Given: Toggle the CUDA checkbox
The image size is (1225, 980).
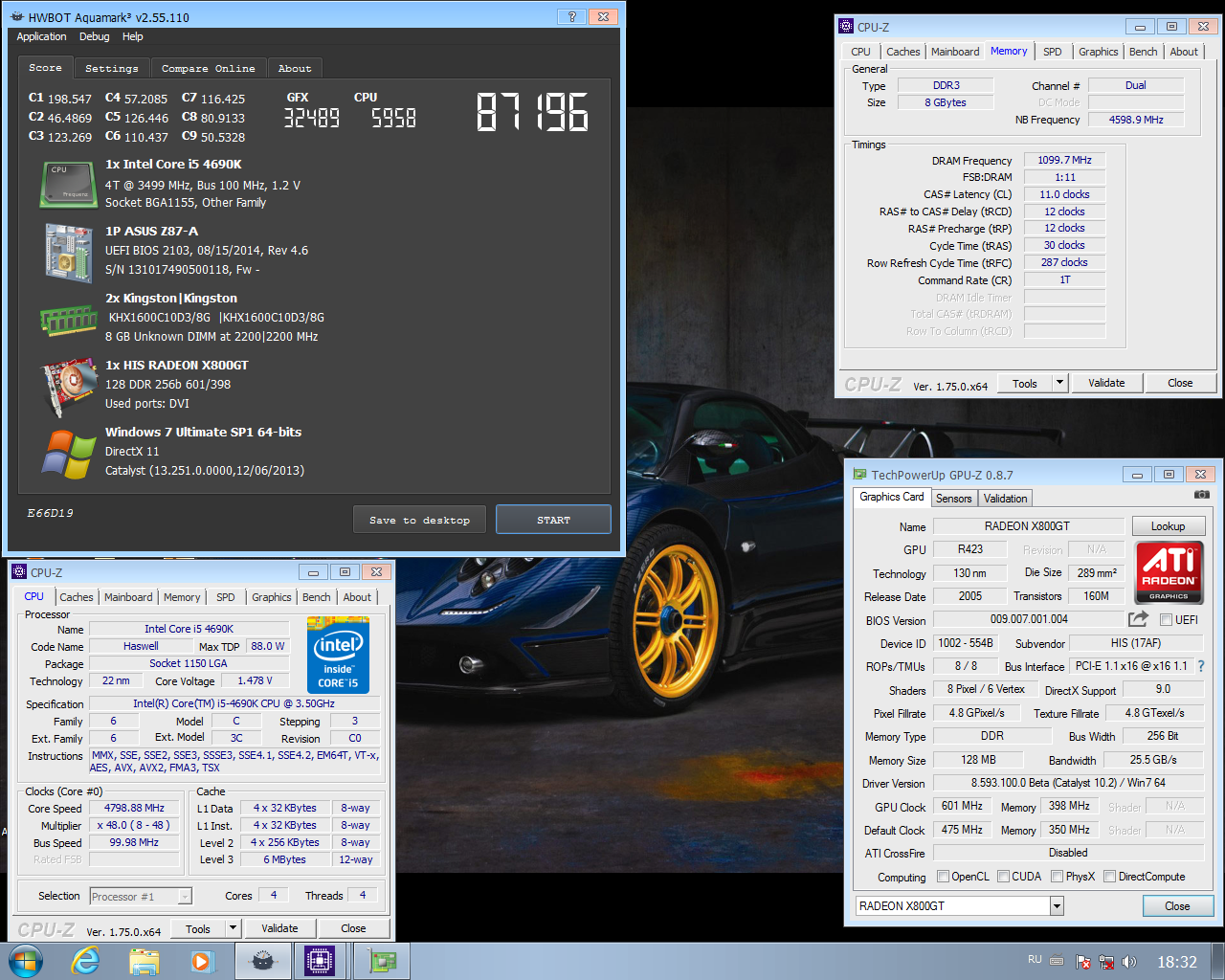Looking at the screenshot, I should 1003,876.
